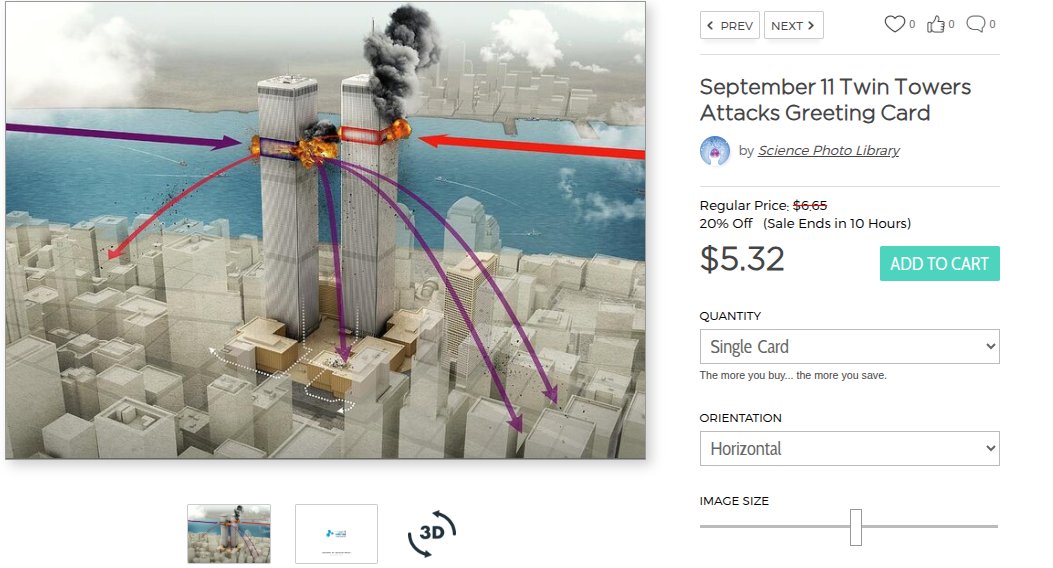Add the card to cart
Screen dimensions: 1053x568
940,264
